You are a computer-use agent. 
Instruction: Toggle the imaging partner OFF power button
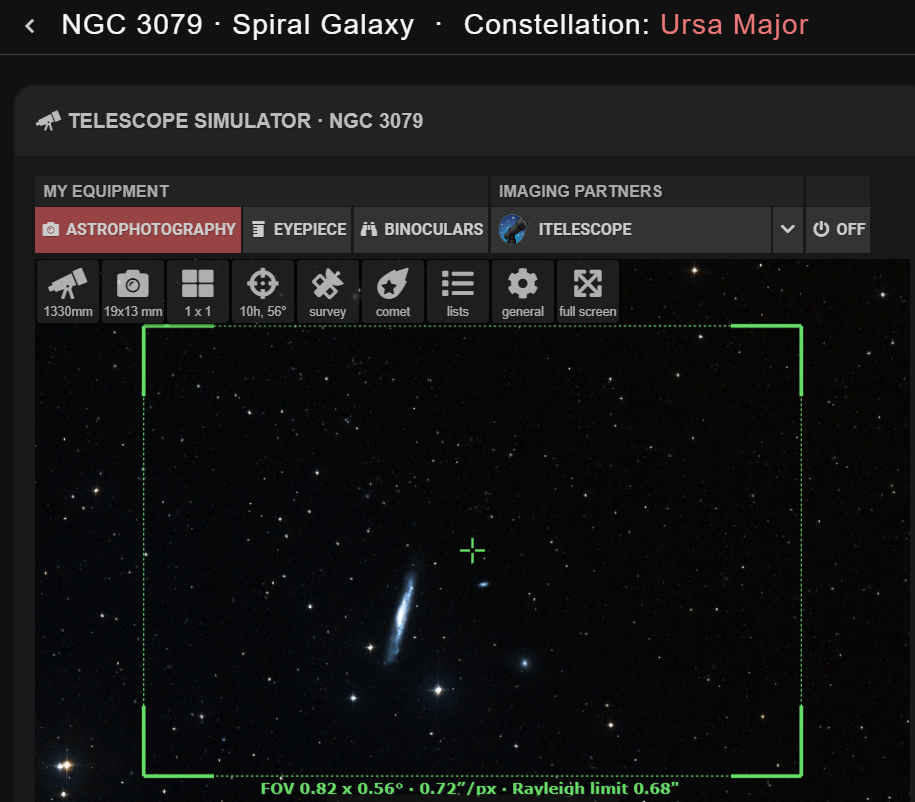[838, 229]
